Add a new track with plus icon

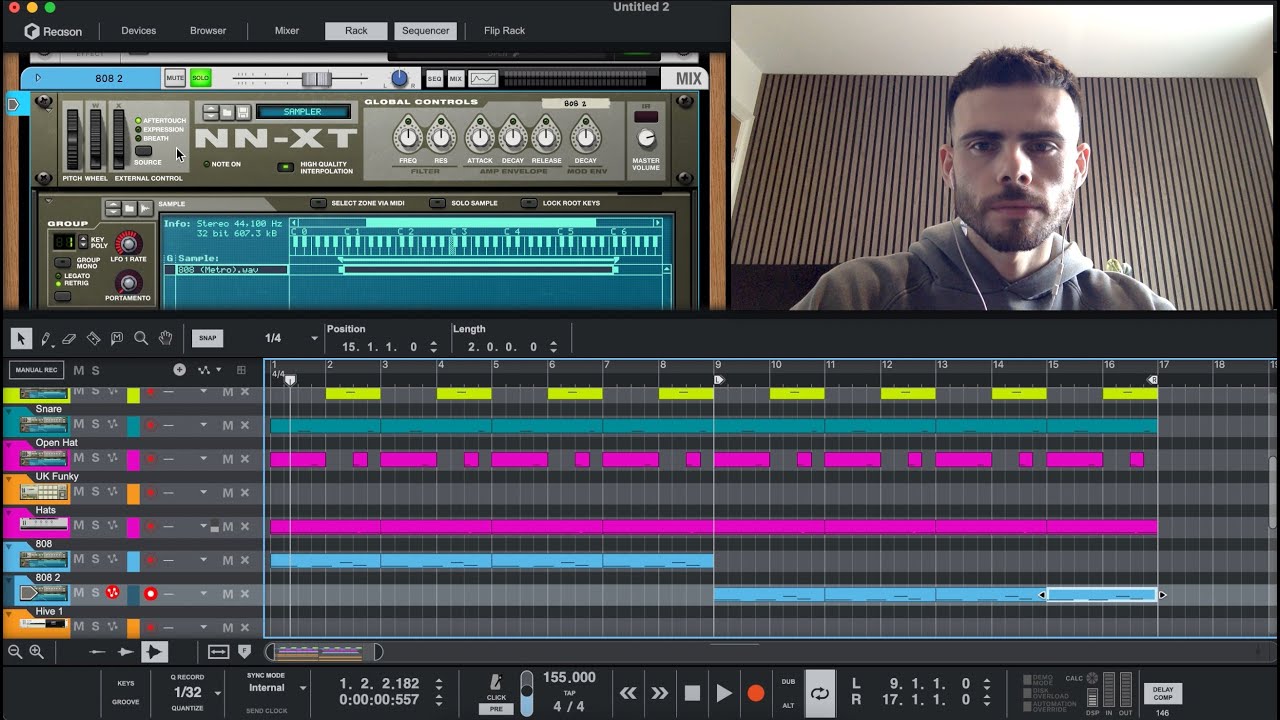pyautogui.click(x=179, y=370)
